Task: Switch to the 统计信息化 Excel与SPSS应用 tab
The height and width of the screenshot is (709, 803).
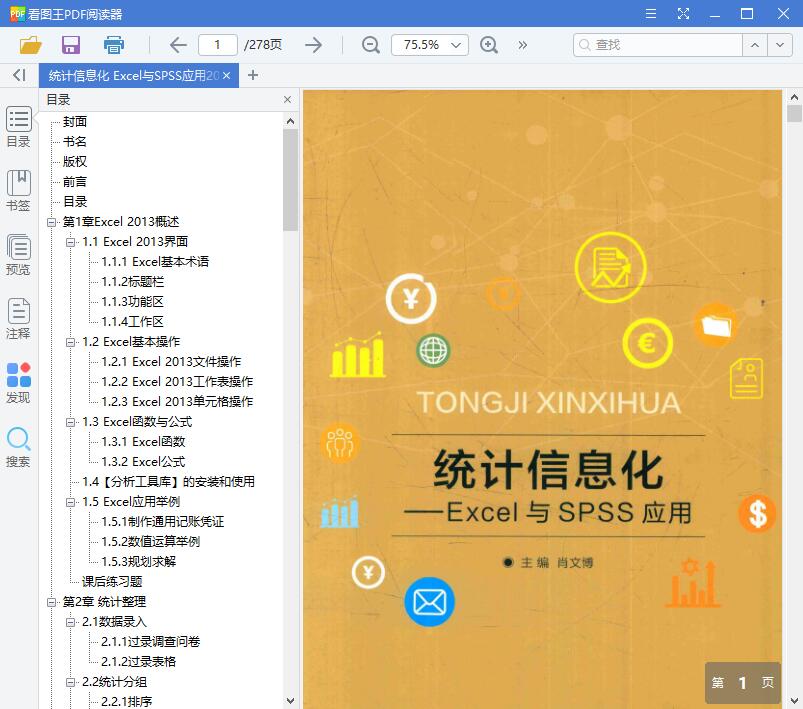Action: 134,75
